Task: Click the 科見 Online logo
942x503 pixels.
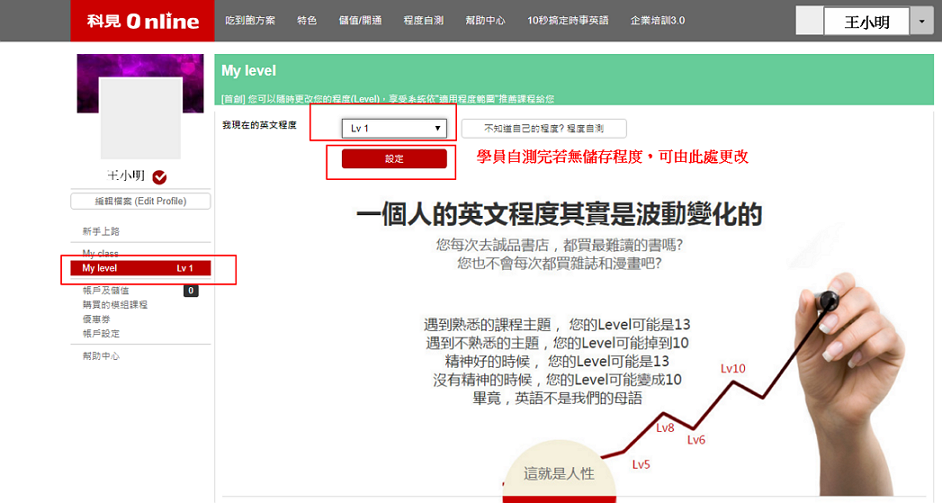Action: point(142,21)
